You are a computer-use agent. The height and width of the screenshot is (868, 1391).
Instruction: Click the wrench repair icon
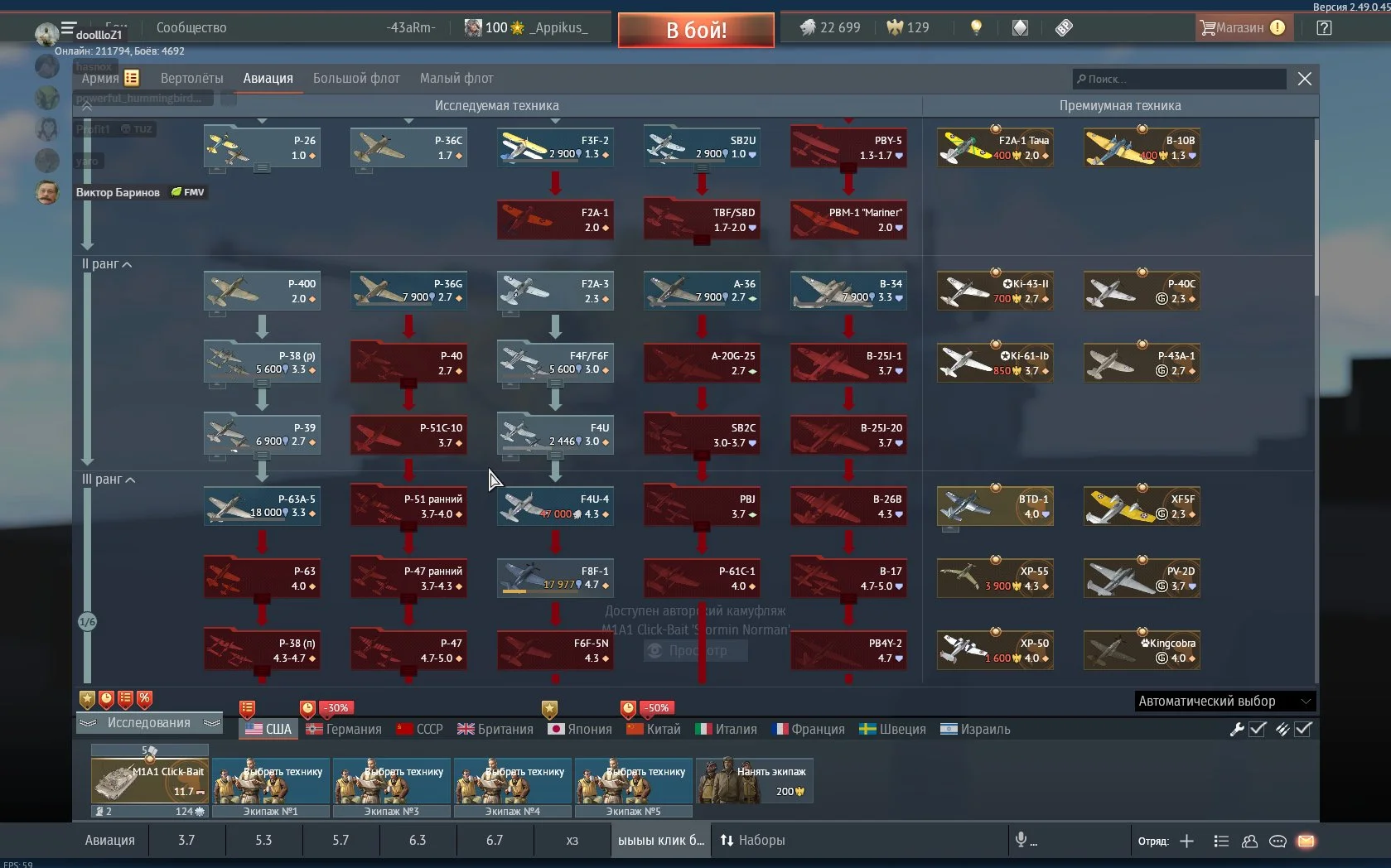coord(1236,729)
